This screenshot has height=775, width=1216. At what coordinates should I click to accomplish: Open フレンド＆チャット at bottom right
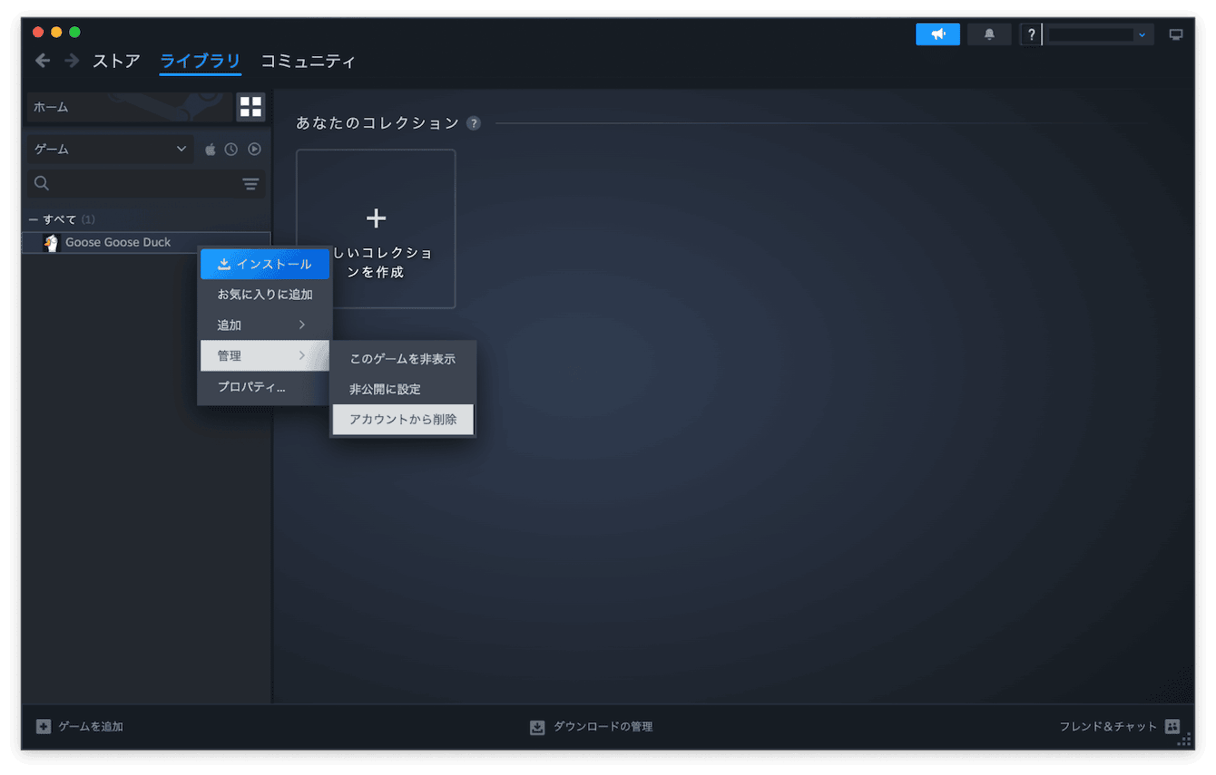pyautogui.click(x=1108, y=727)
